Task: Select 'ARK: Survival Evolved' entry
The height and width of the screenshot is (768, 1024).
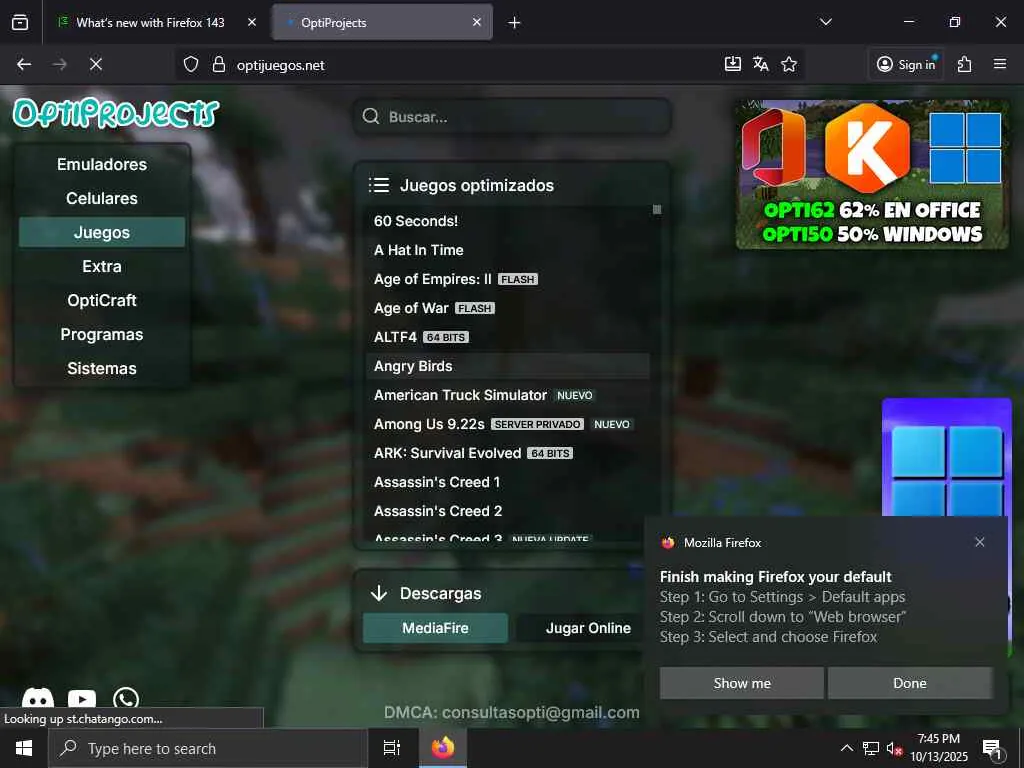Action: click(507, 453)
